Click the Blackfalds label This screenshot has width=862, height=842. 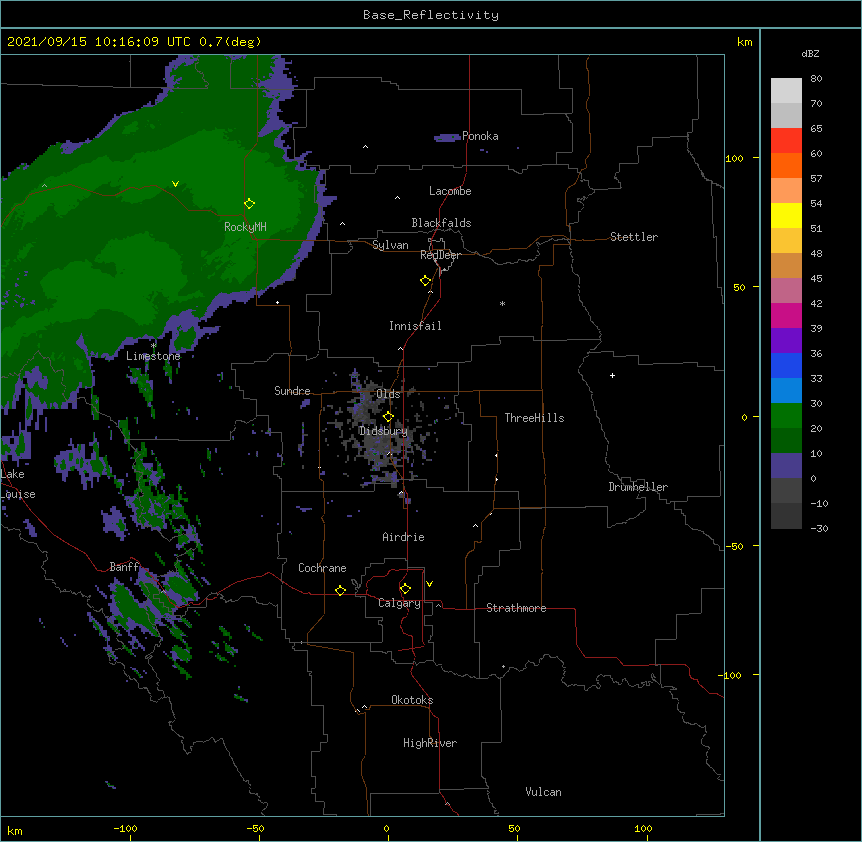[441, 223]
